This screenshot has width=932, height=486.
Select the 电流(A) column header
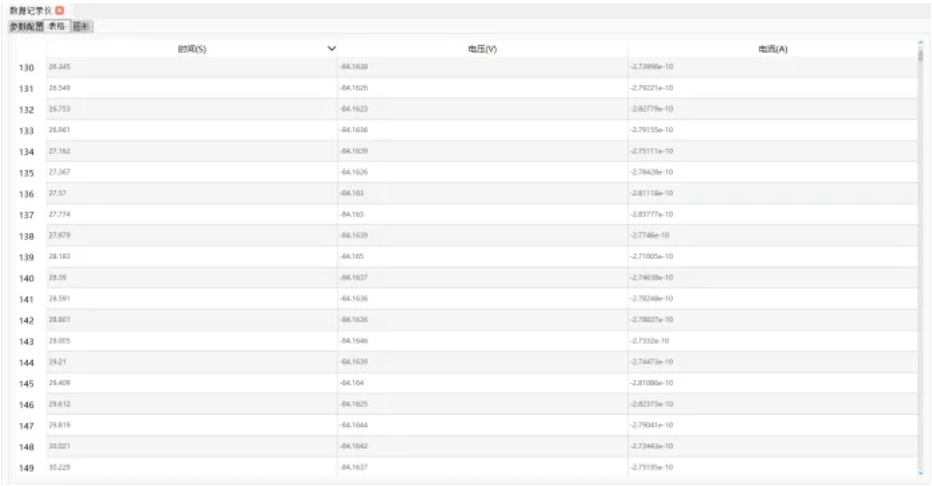click(x=773, y=48)
